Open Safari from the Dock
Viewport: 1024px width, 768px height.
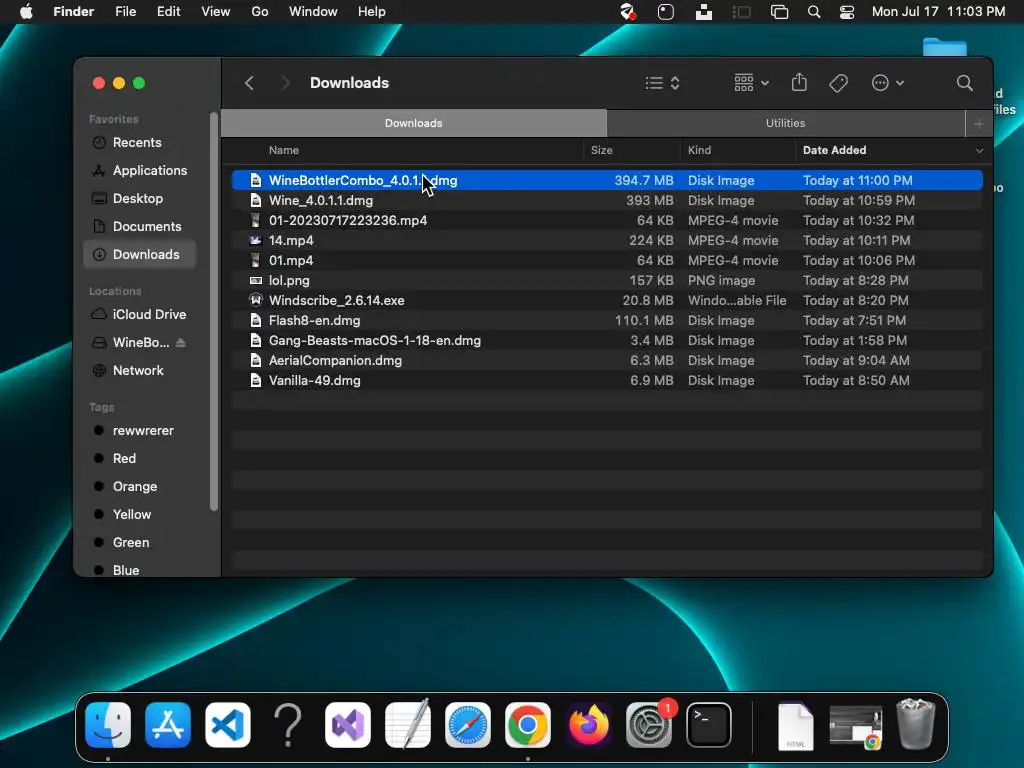(x=468, y=725)
